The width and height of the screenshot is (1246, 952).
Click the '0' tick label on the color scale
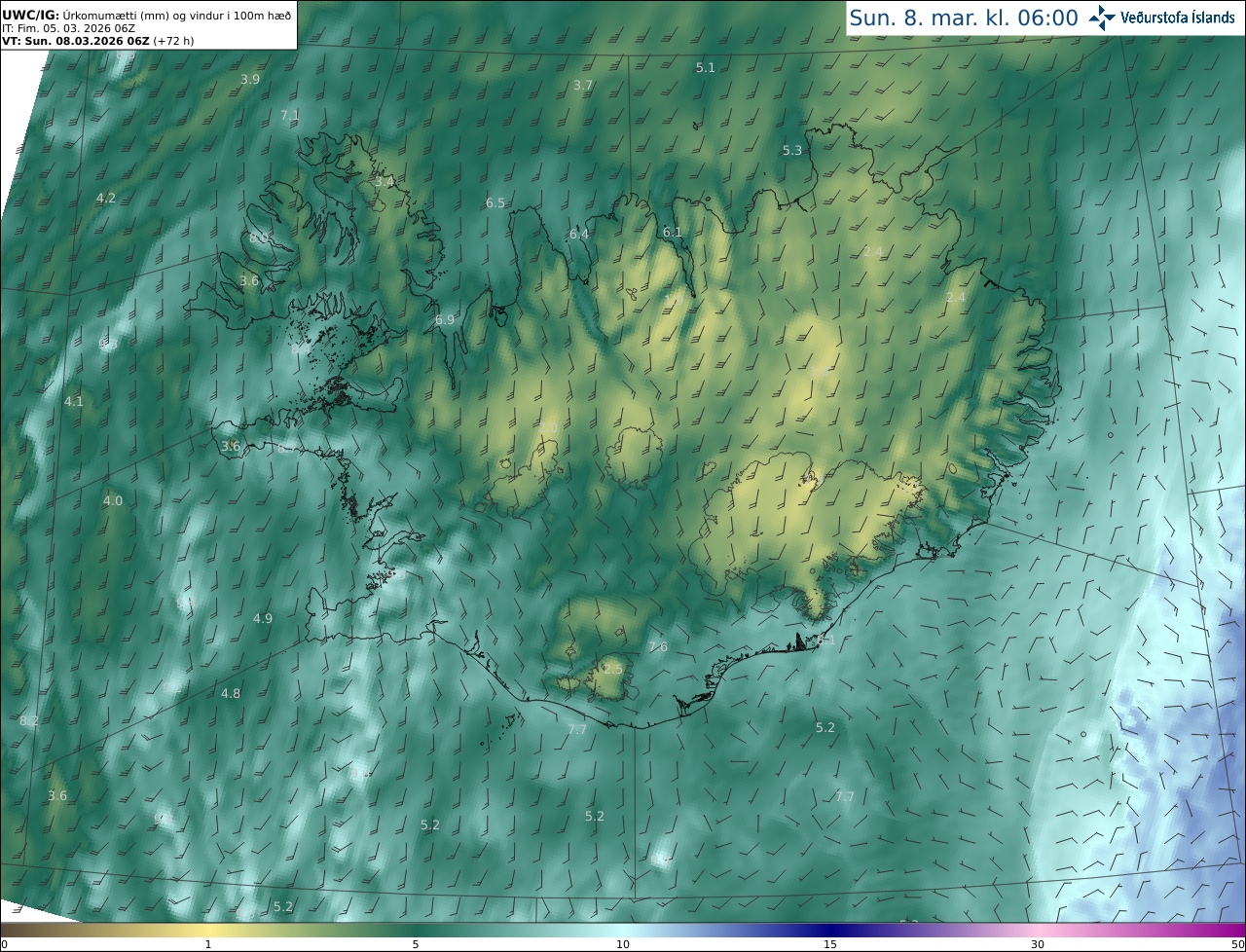point(4,944)
